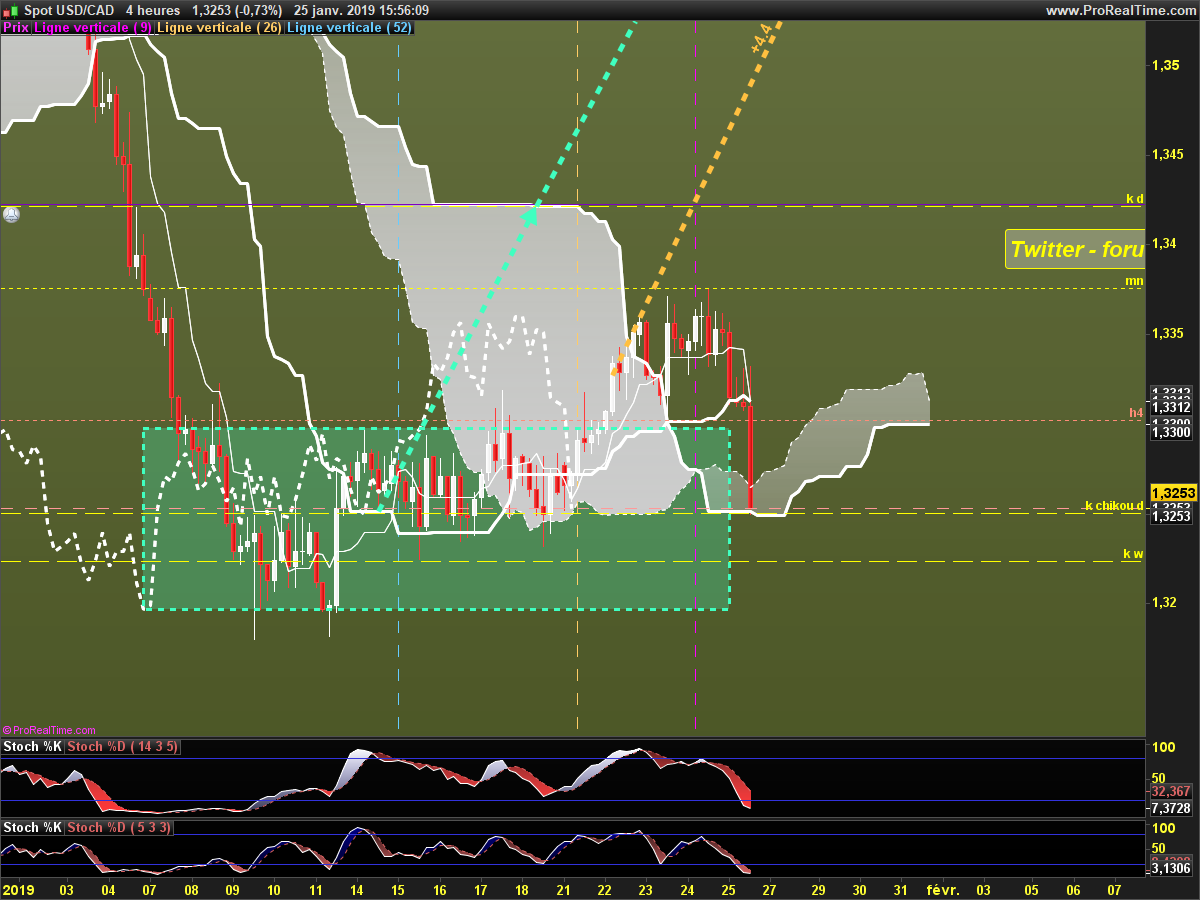Click the 'k d' horizontal line label
Image resolution: width=1200 pixels, height=900 pixels.
(1134, 198)
